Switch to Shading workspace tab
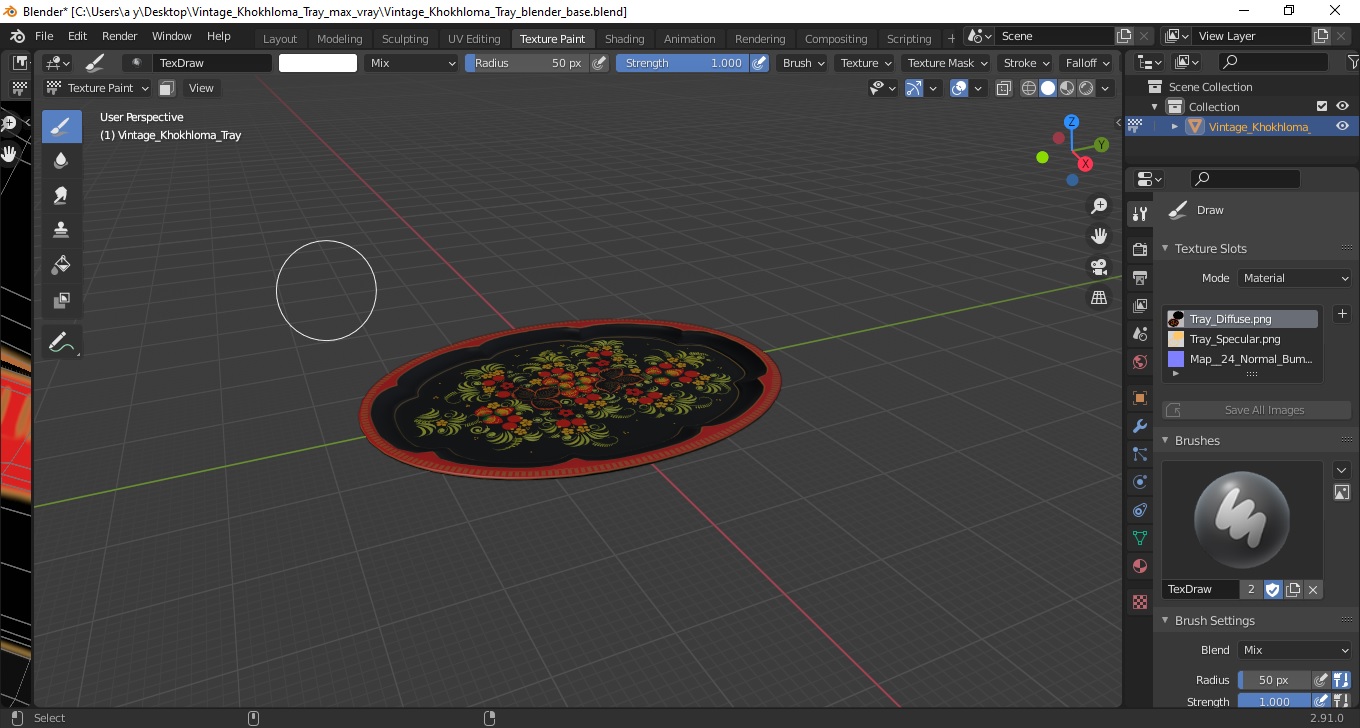The width and height of the screenshot is (1360, 728). [x=625, y=39]
